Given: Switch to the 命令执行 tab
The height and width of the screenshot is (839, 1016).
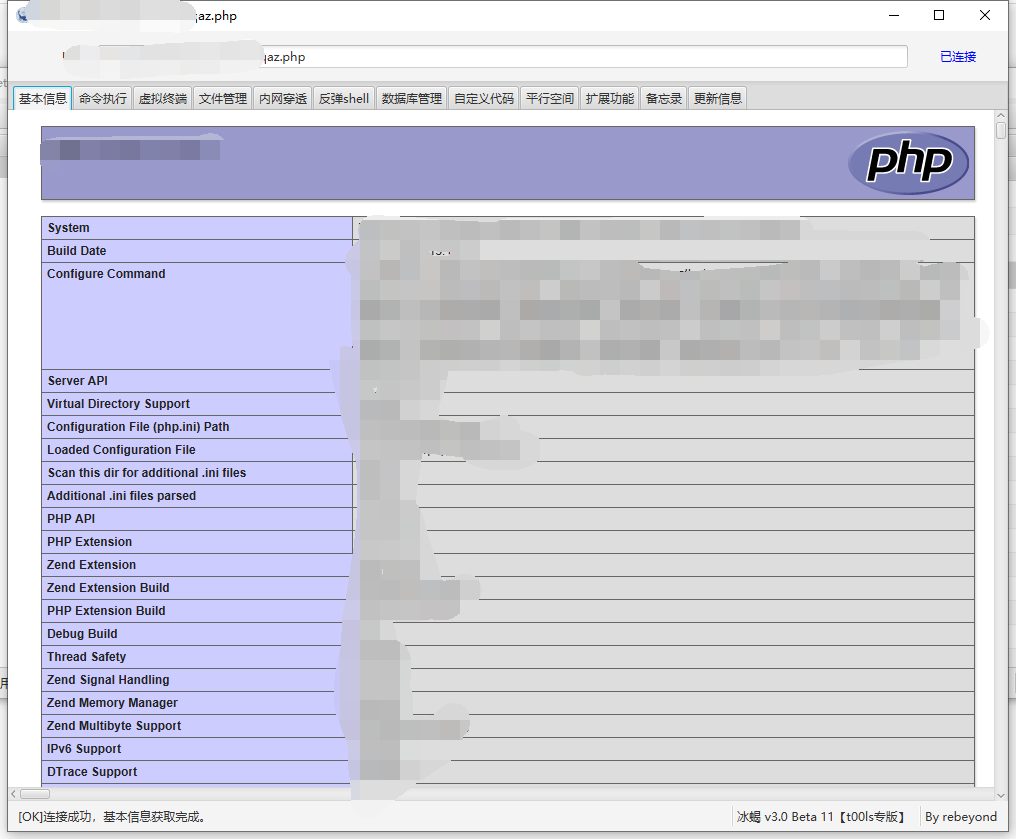Looking at the screenshot, I should (x=101, y=97).
